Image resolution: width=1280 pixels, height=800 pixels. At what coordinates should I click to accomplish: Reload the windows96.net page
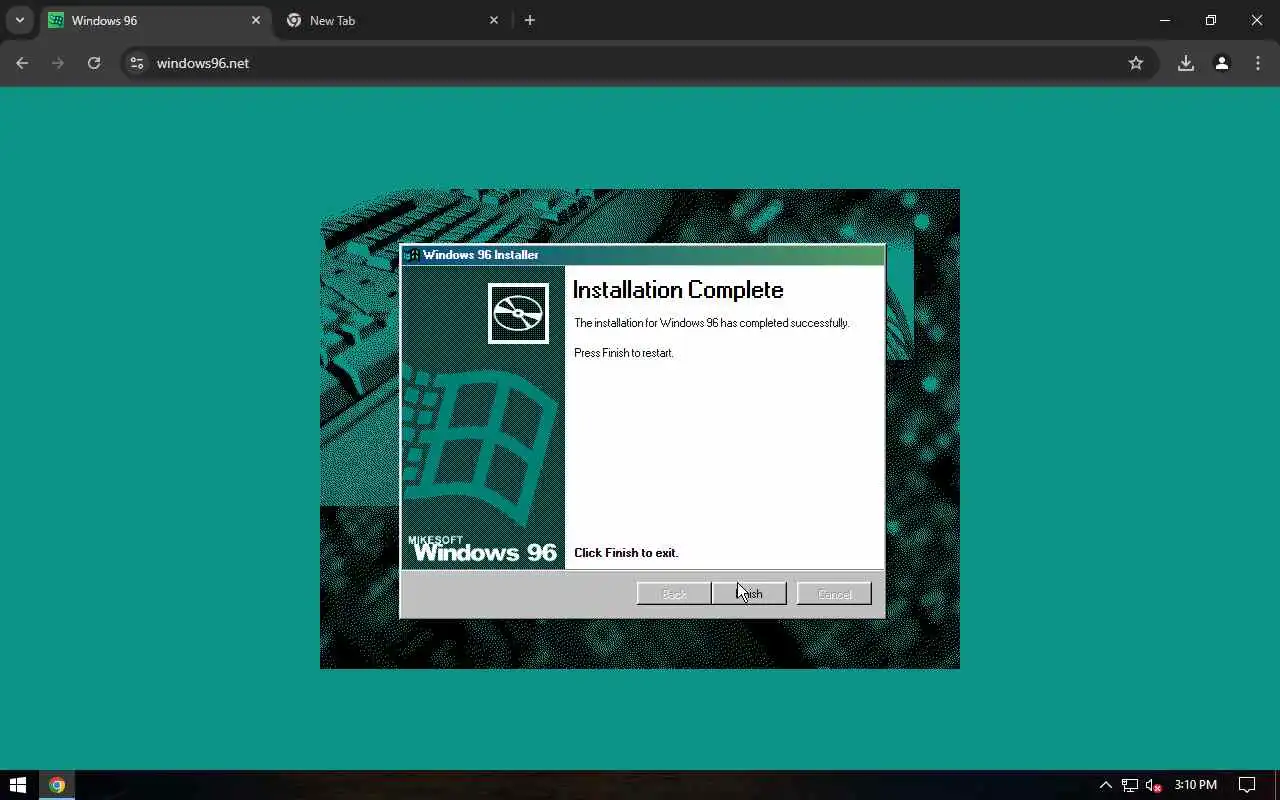point(94,63)
